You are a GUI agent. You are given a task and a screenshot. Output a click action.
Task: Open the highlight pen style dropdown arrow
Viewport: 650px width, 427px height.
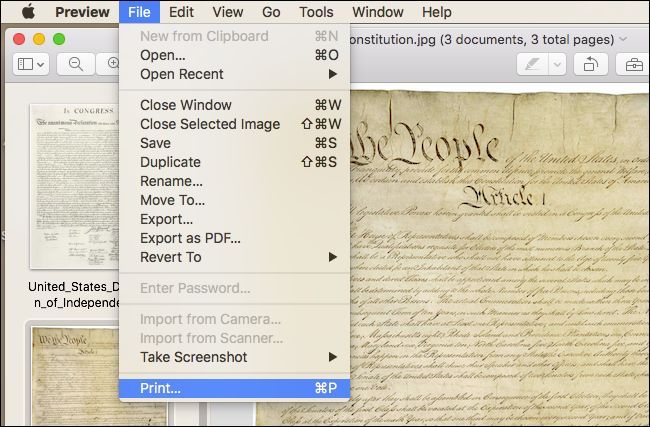coord(558,64)
